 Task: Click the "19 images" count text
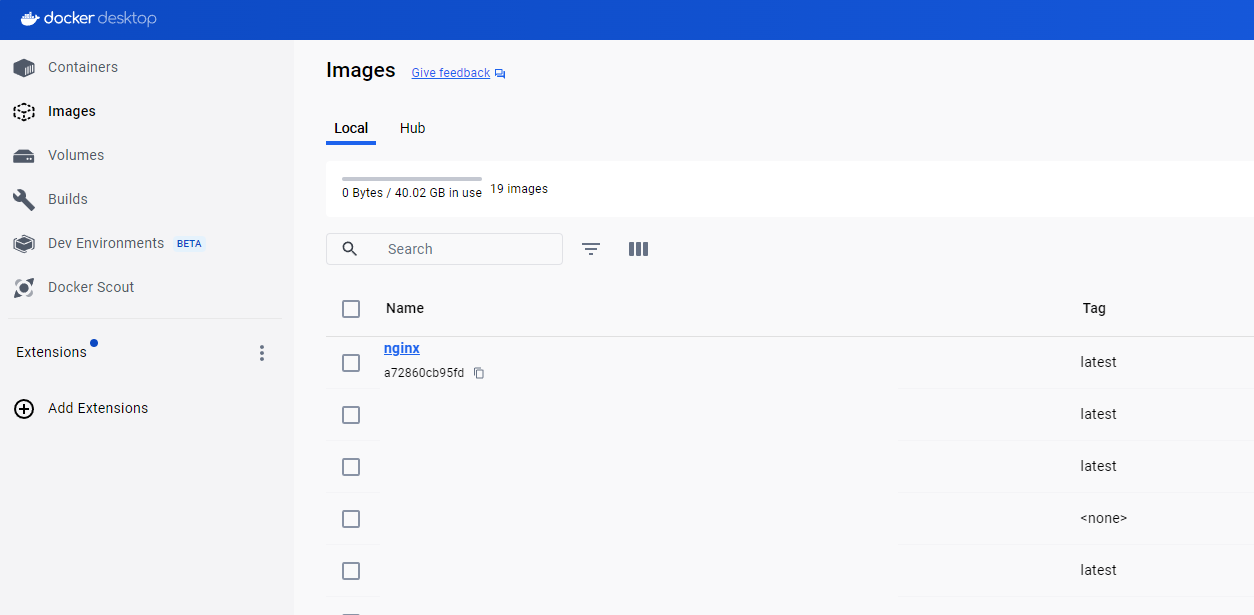tap(519, 189)
